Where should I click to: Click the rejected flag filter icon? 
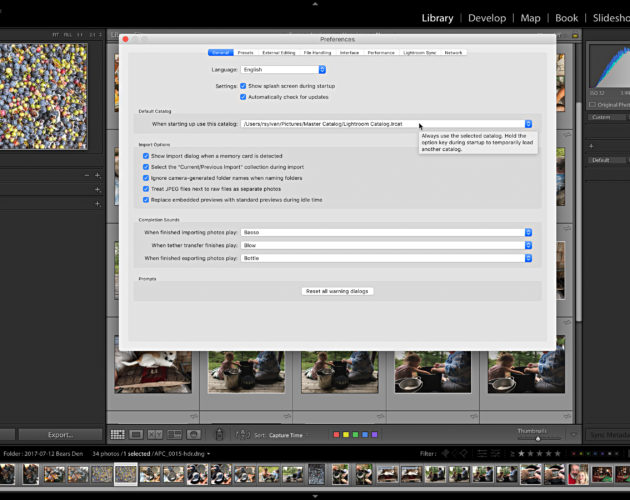463,453
